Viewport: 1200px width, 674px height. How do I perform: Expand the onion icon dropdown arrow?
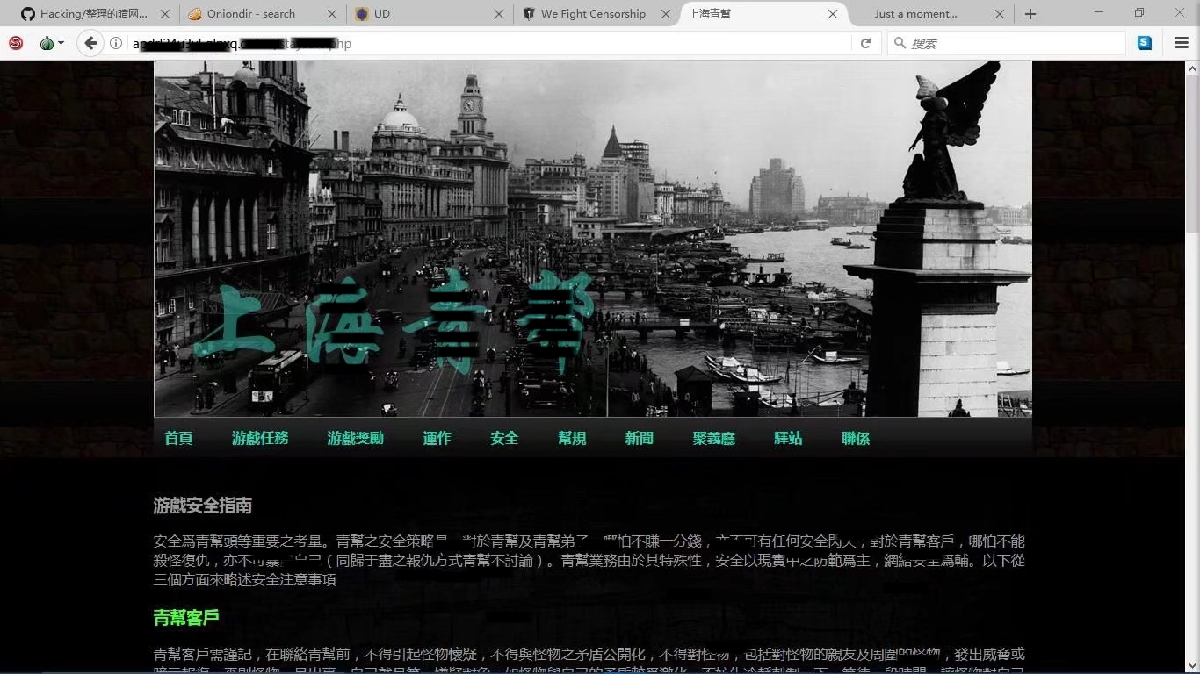[61, 43]
